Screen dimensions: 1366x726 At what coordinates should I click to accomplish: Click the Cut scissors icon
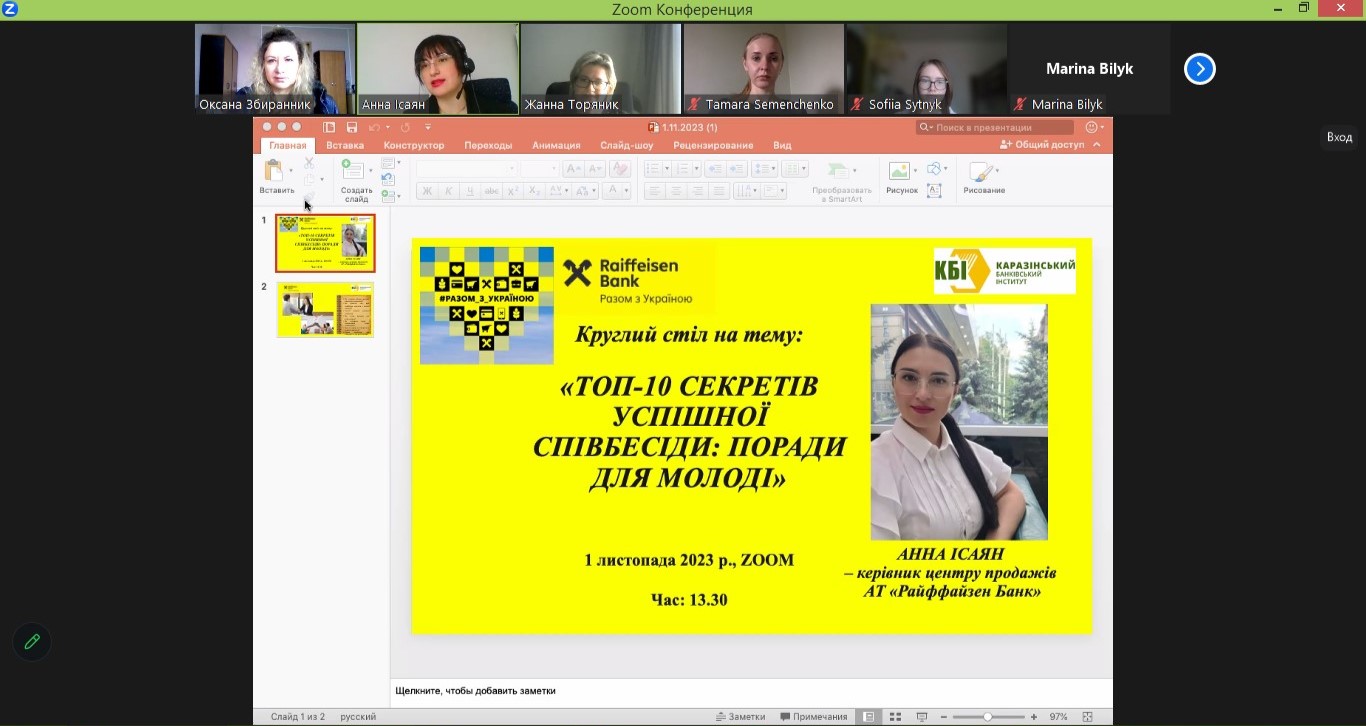[x=308, y=162]
